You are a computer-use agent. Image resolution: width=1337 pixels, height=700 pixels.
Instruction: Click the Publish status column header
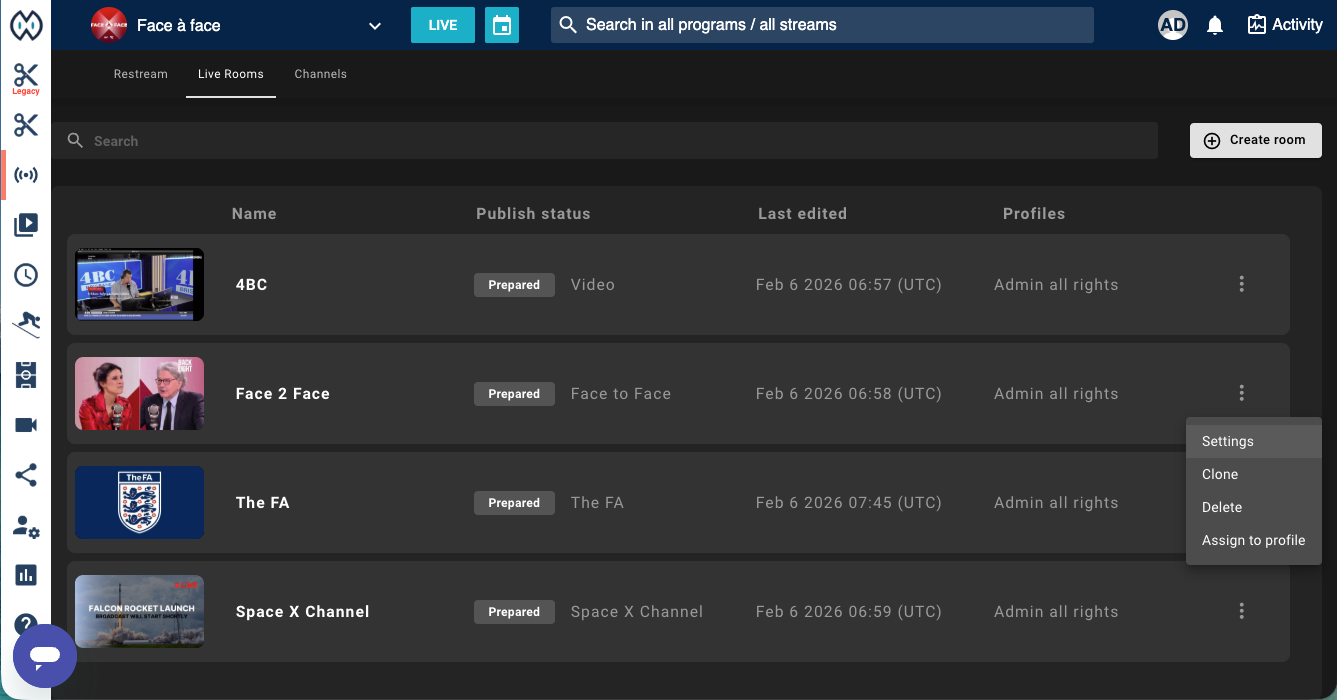click(x=533, y=214)
